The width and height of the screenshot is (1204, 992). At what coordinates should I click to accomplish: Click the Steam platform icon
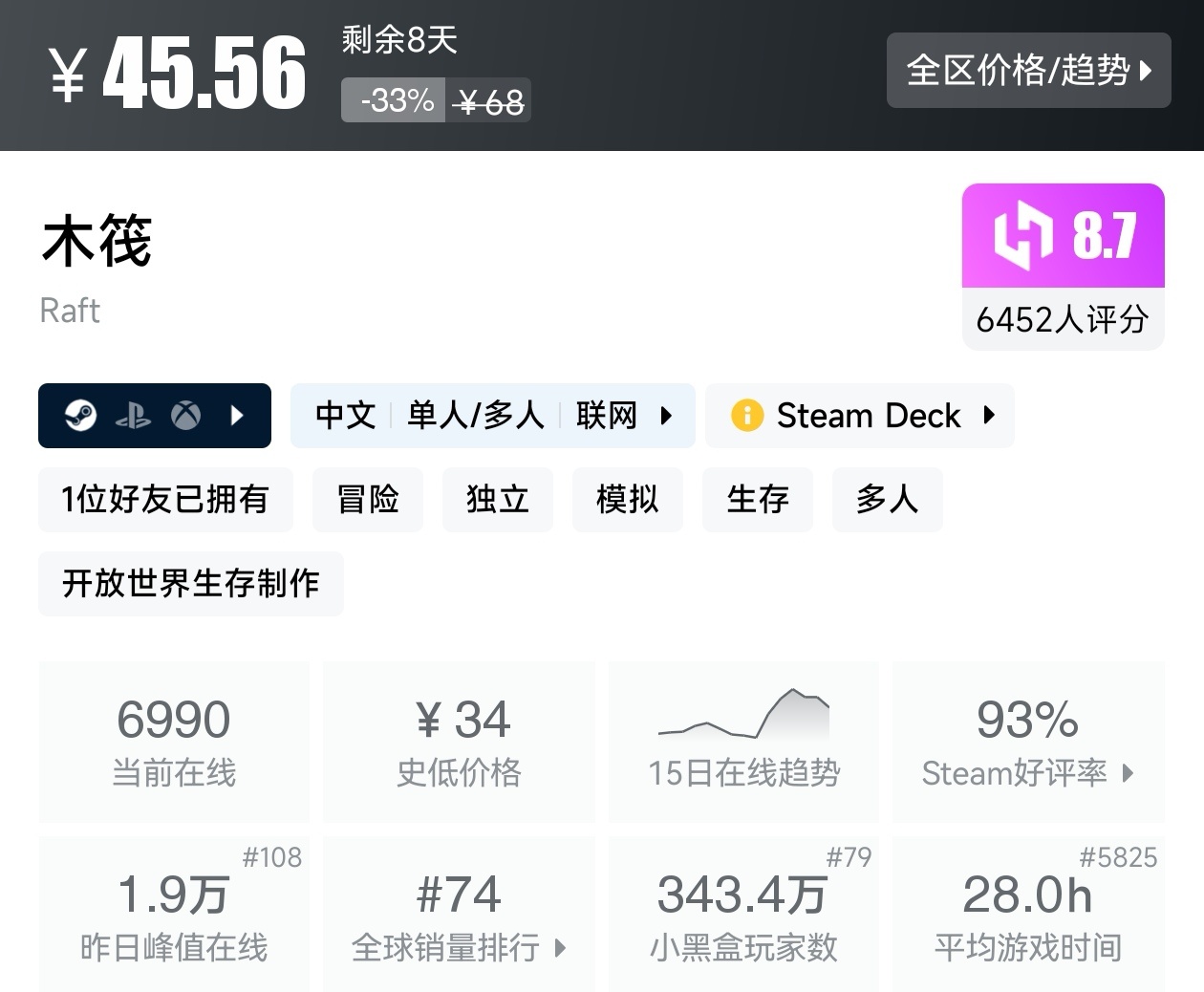[81, 416]
